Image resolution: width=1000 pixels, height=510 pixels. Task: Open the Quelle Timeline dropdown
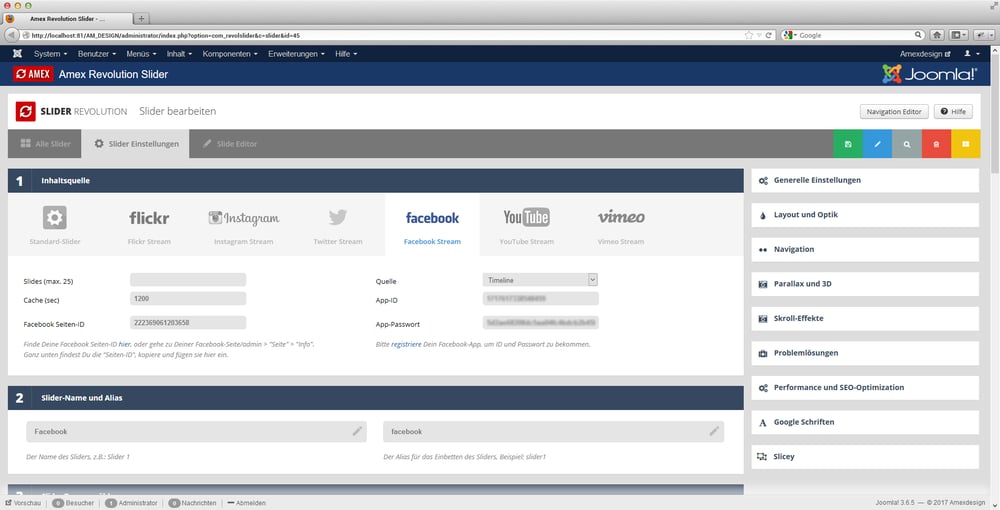540,280
